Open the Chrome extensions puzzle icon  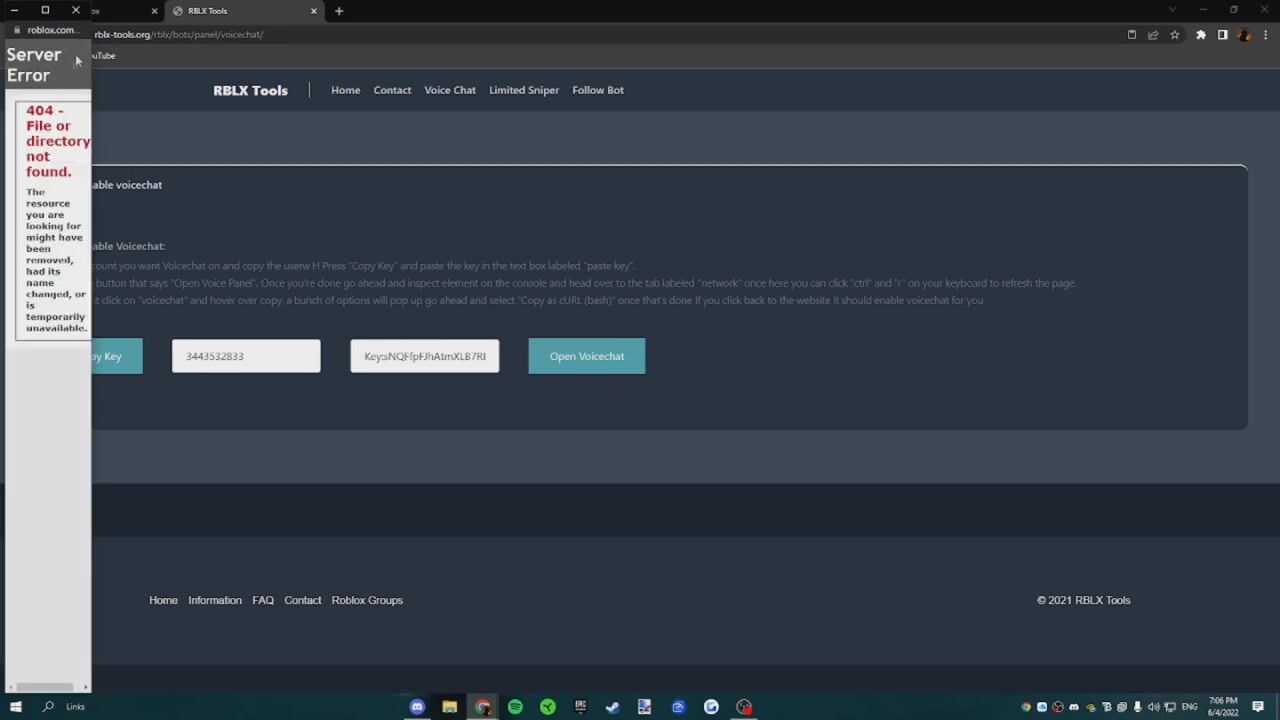tap(1200, 35)
